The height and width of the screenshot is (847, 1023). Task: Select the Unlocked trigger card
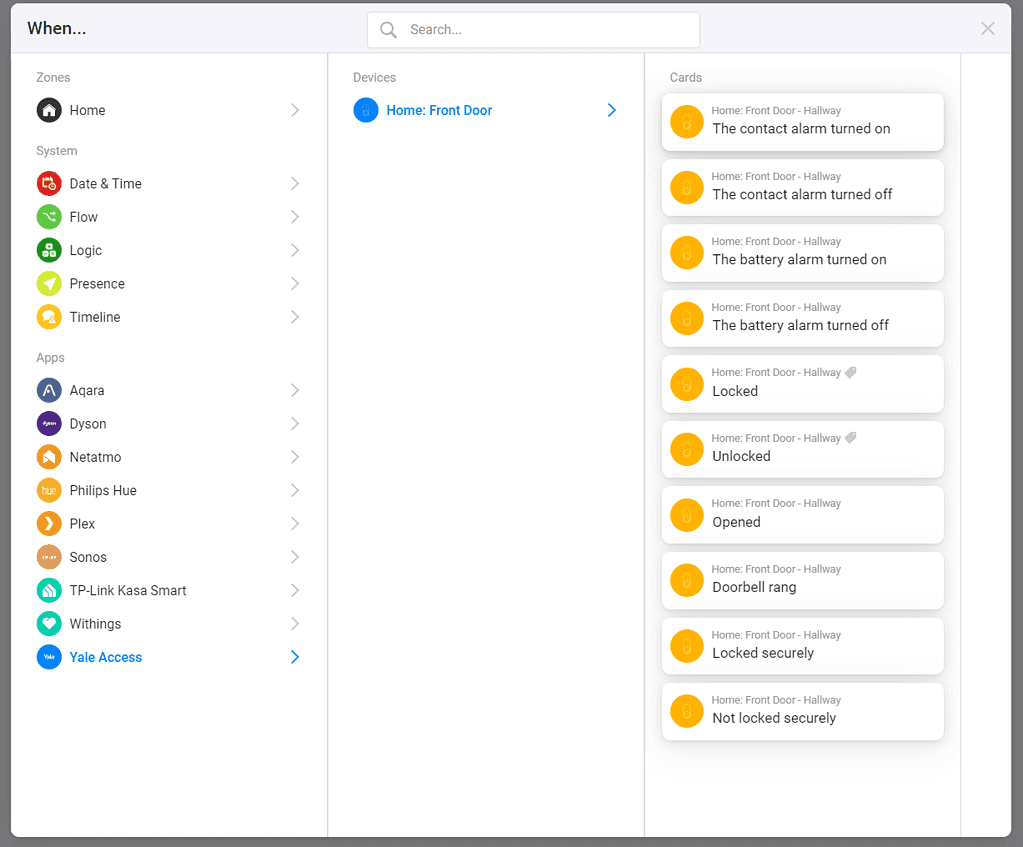(802, 449)
